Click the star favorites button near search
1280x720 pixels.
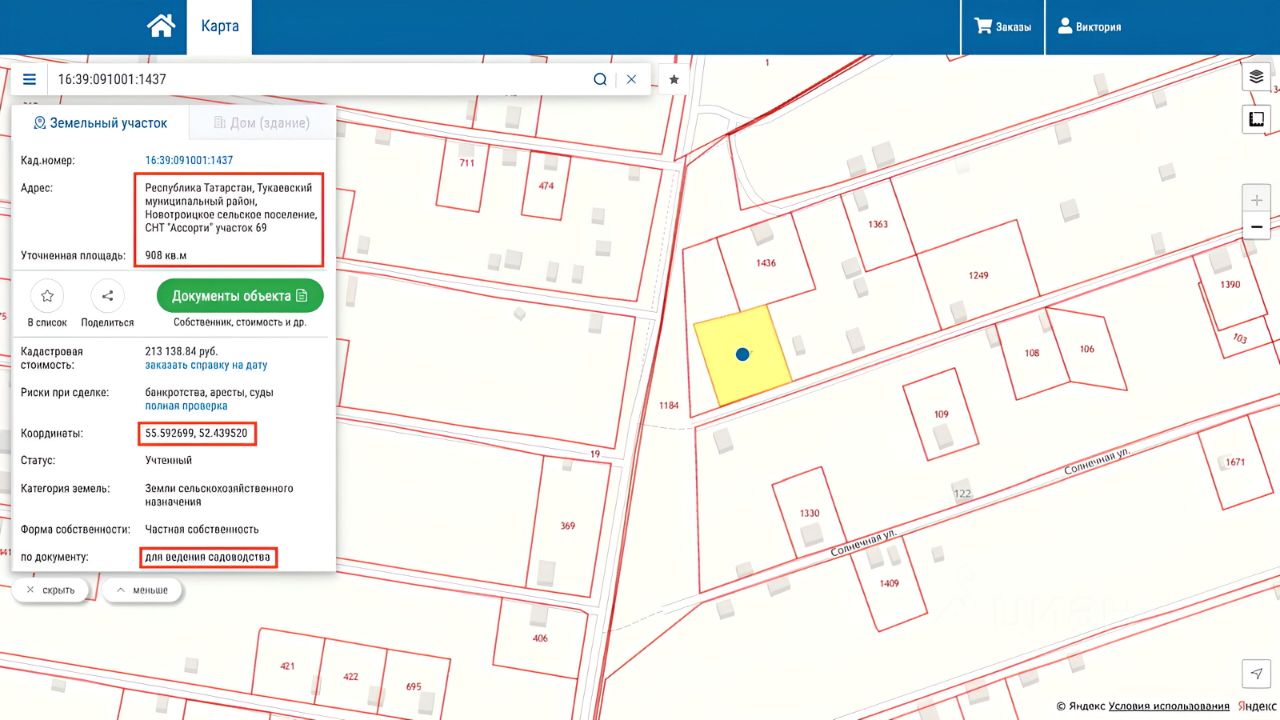coord(674,79)
